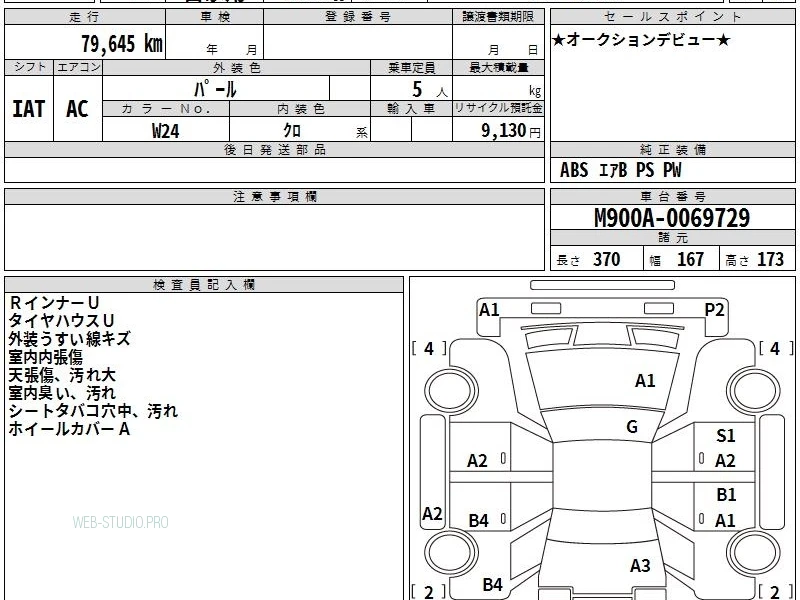Click the B4 mark on the rear door
The image size is (800, 600).
[x=479, y=520]
